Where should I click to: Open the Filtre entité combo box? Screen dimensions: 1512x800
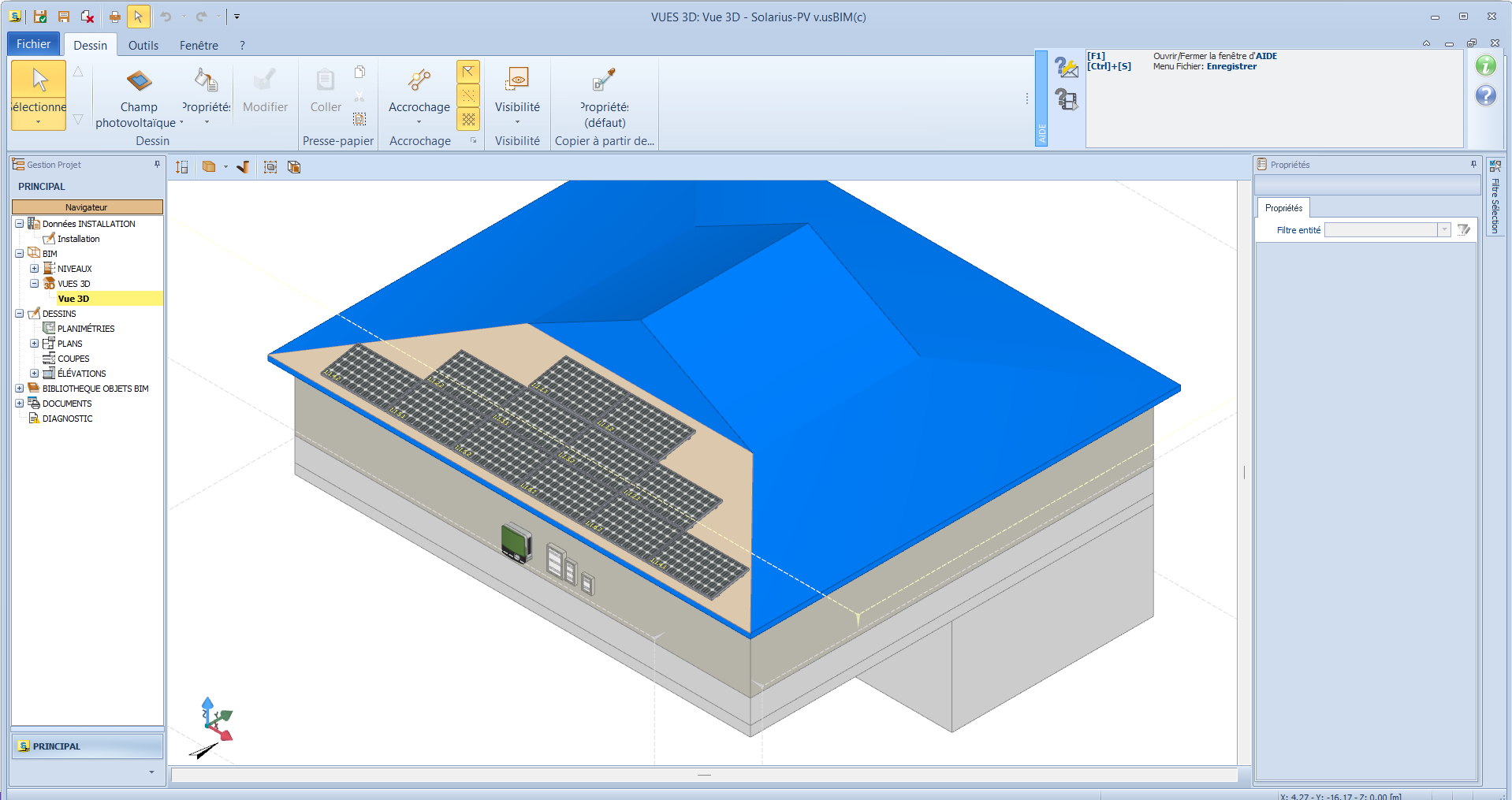(1387, 230)
